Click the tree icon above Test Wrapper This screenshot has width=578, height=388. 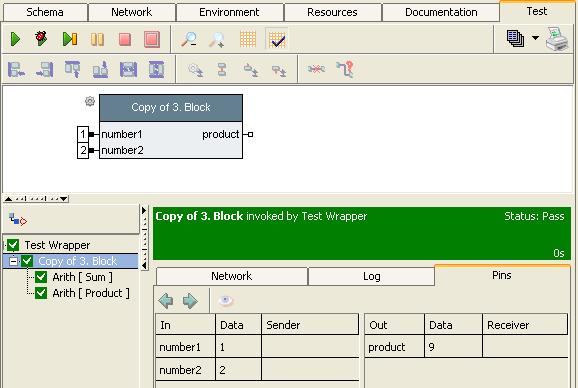[18, 219]
